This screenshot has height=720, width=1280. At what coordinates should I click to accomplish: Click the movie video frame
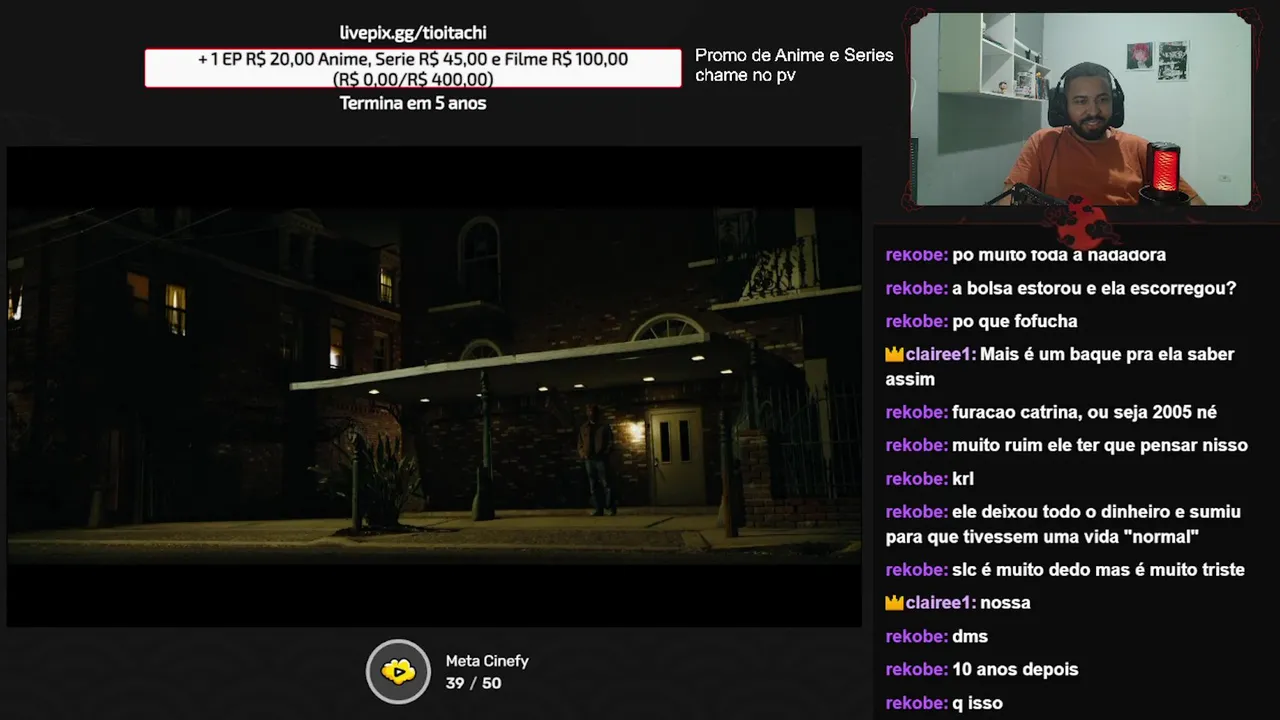(434, 387)
